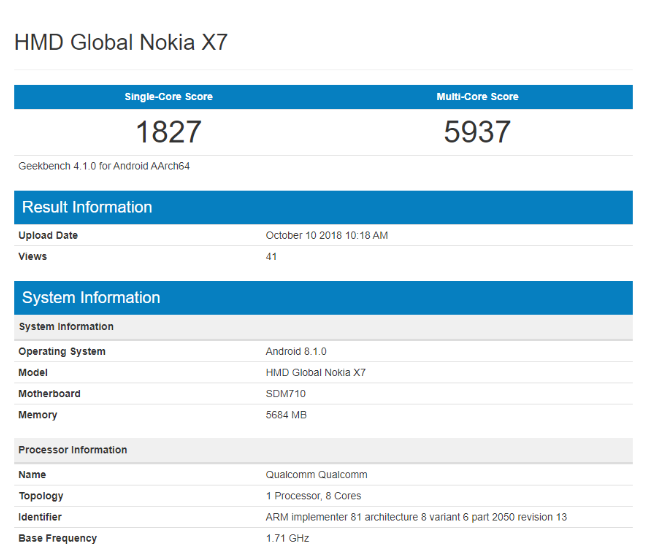Click the Views count of 41
The width and height of the screenshot is (660, 555).
pos(271,257)
